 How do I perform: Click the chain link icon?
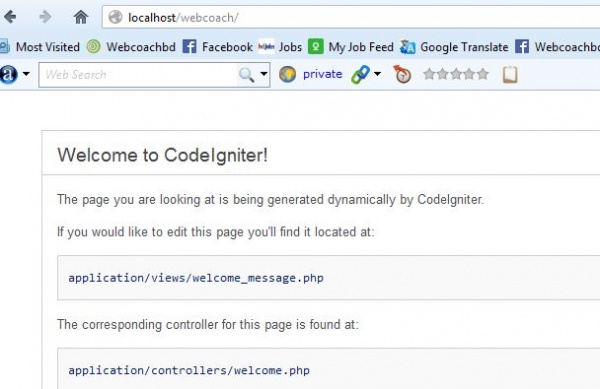(360, 75)
